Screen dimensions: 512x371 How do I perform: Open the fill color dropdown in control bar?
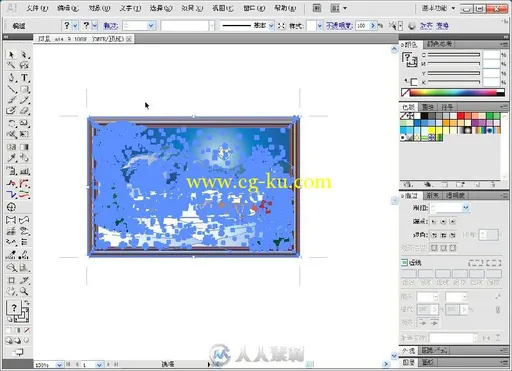[x=75, y=25]
